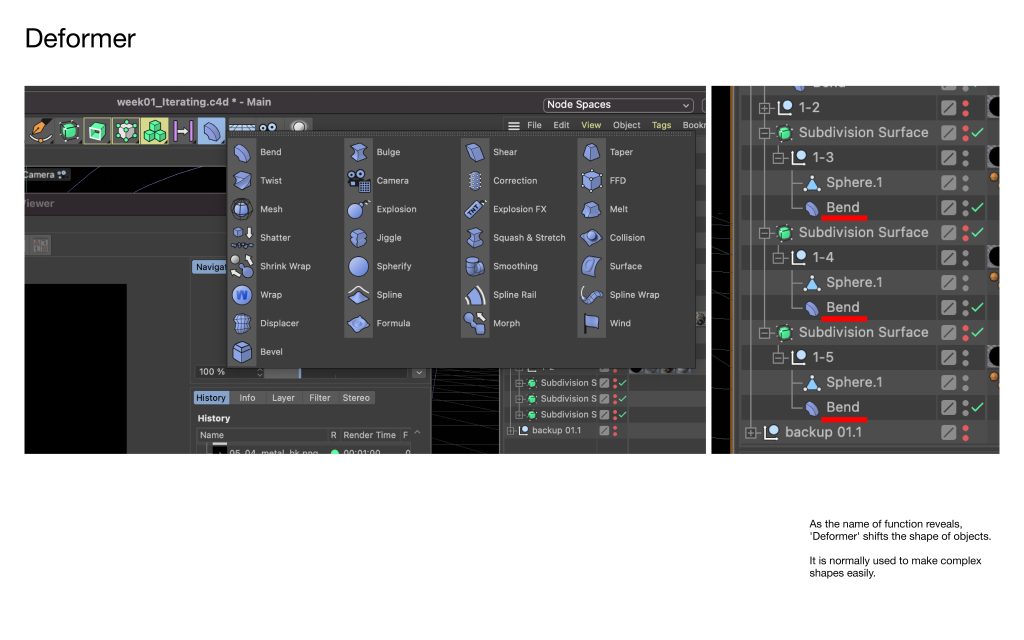Select the Displacer deformer icon

point(242,323)
